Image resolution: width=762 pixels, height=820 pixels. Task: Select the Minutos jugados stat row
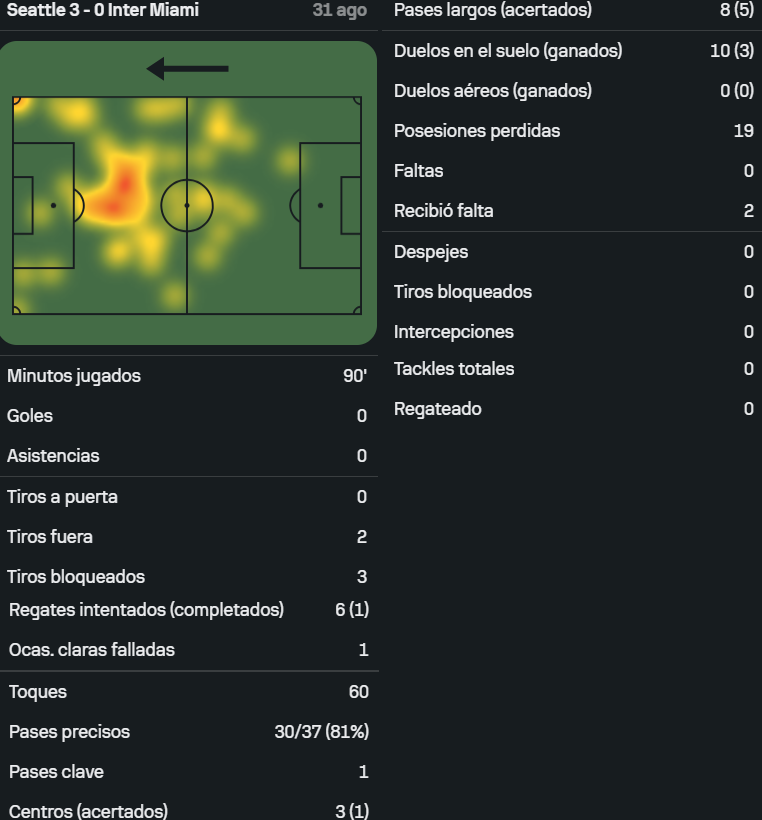point(187,376)
